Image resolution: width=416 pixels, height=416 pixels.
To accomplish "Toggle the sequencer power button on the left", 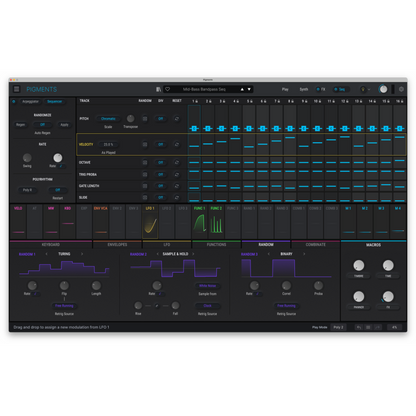I will click(14, 101).
